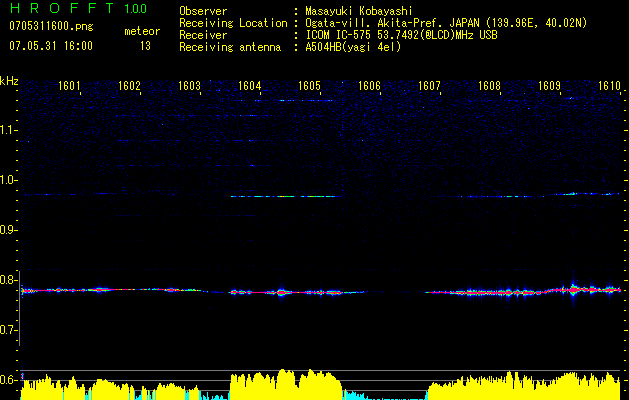Click the 0.9 kHz axis label
The width and height of the screenshot is (629, 400).
(9, 230)
